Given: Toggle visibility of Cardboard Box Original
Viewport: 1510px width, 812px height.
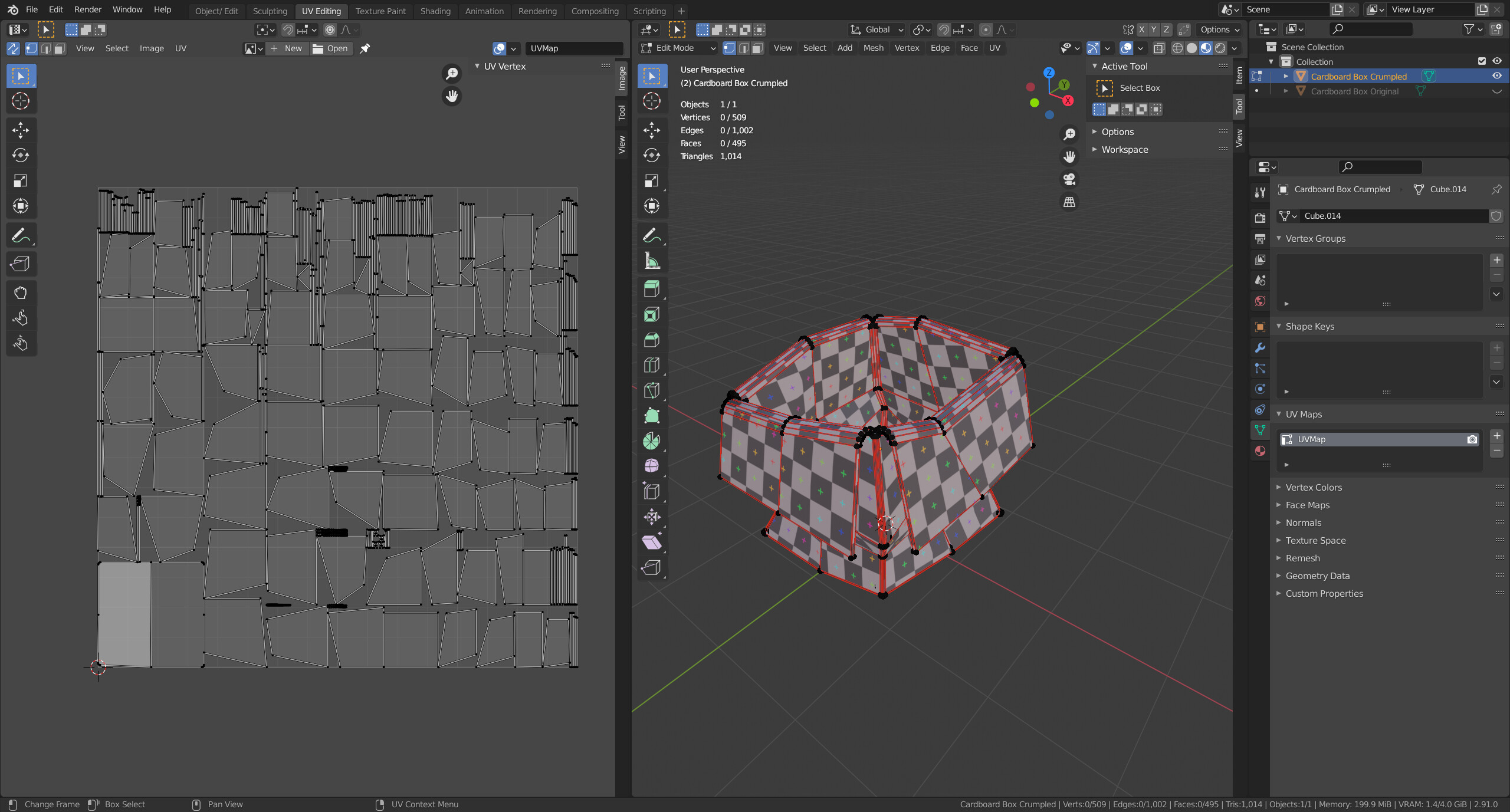Looking at the screenshot, I should 1499,91.
